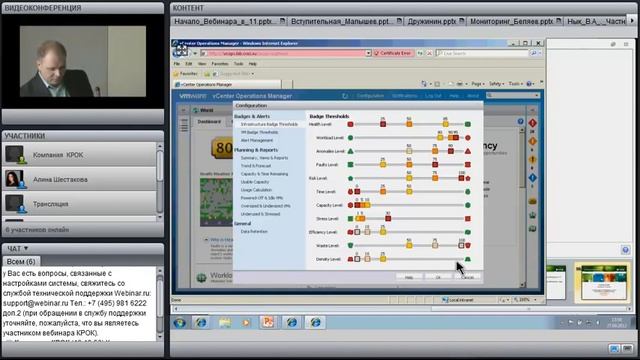Open the Dashboard tab in vCenter
Image resolution: width=640 pixels, height=360 pixels.
[209, 122]
